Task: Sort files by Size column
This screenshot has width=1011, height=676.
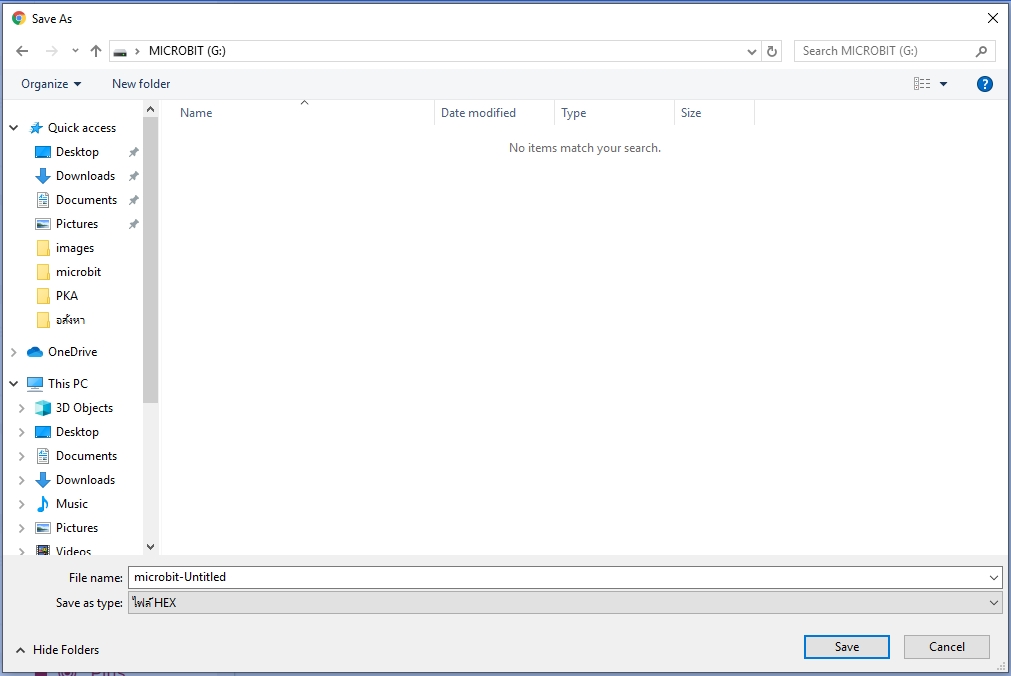Action: pos(691,113)
